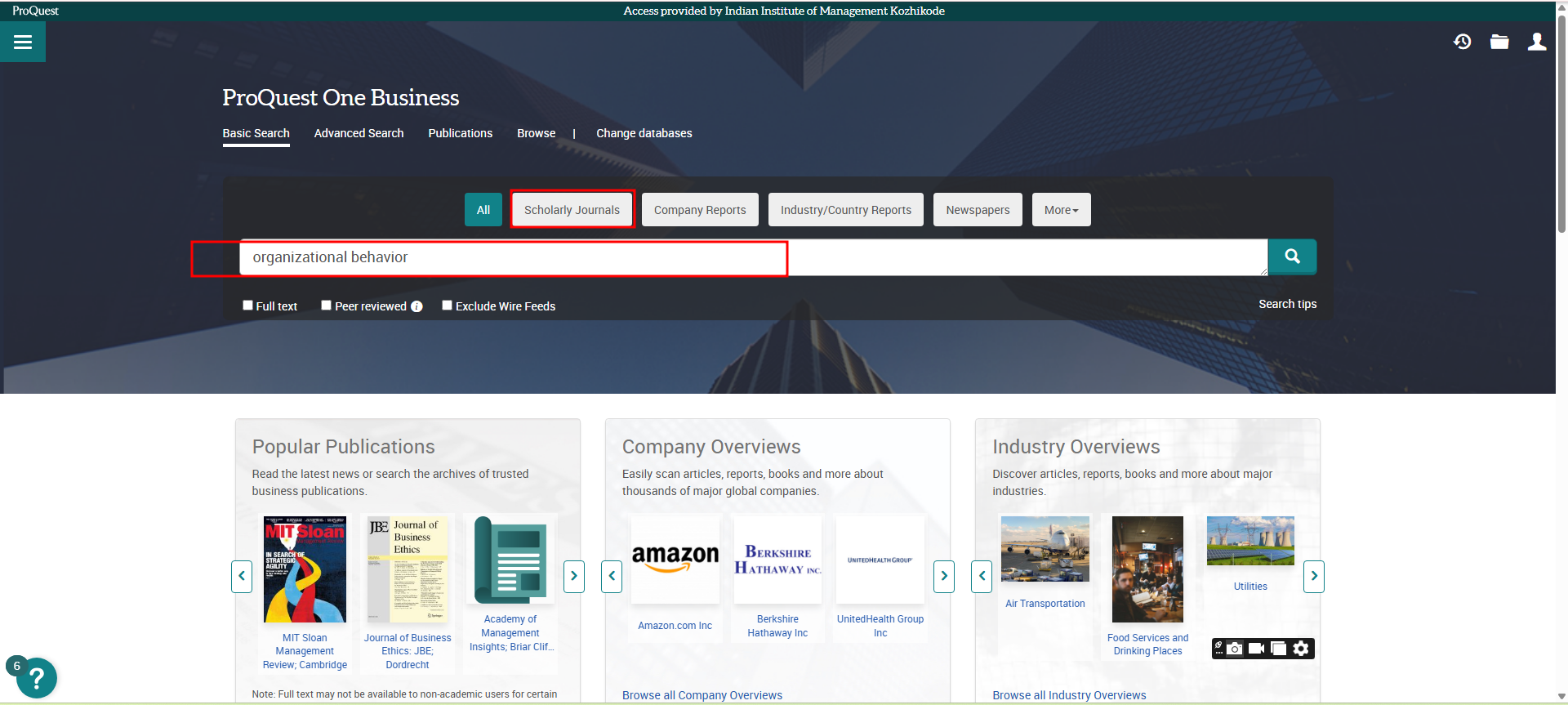The width and height of the screenshot is (1568, 705).
Task: Click the camera screenshot capture icon
Action: (1235, 649)
